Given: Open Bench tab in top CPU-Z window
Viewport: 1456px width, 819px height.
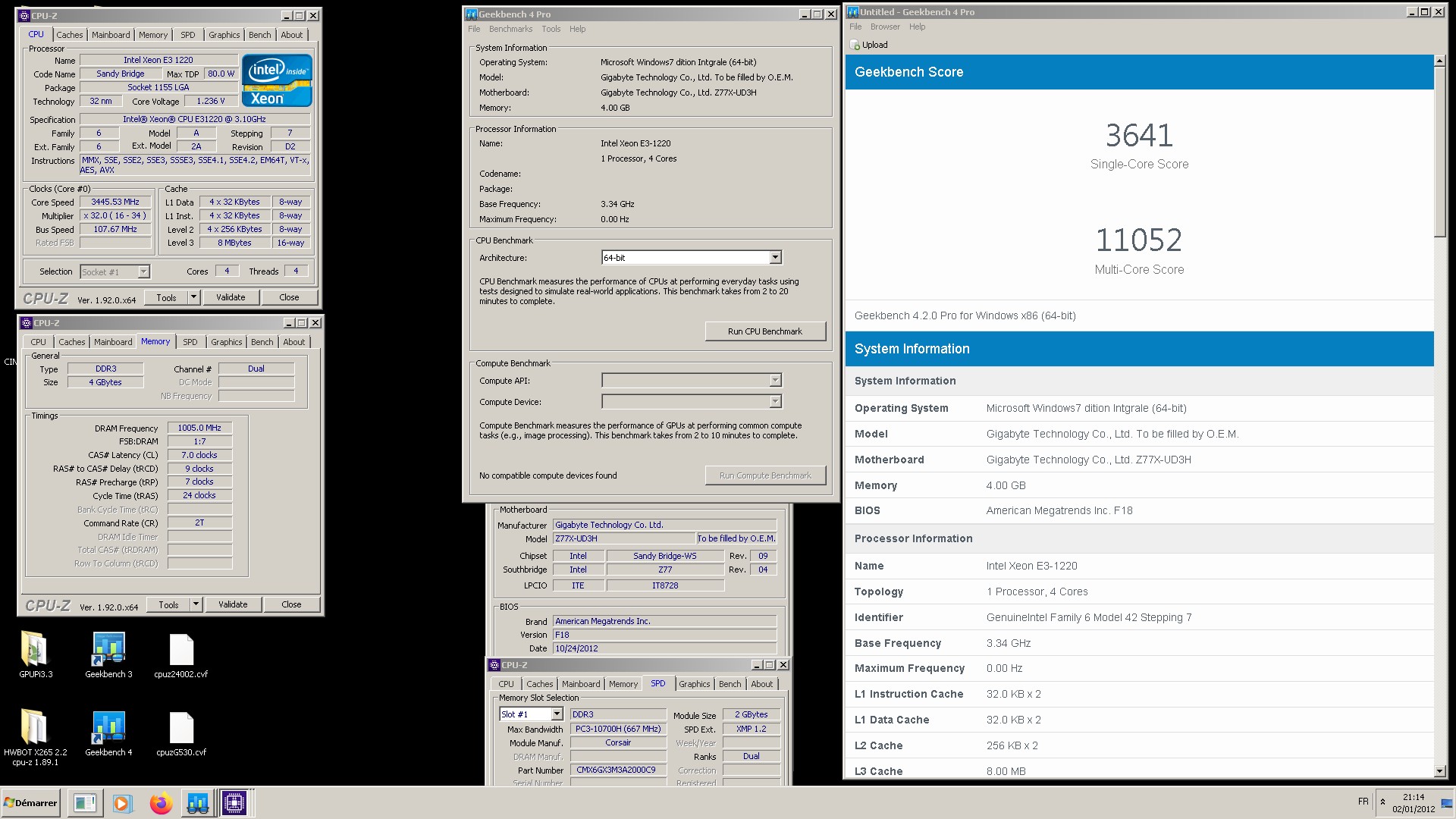Looking at the screenshot, I should (260, 35).
